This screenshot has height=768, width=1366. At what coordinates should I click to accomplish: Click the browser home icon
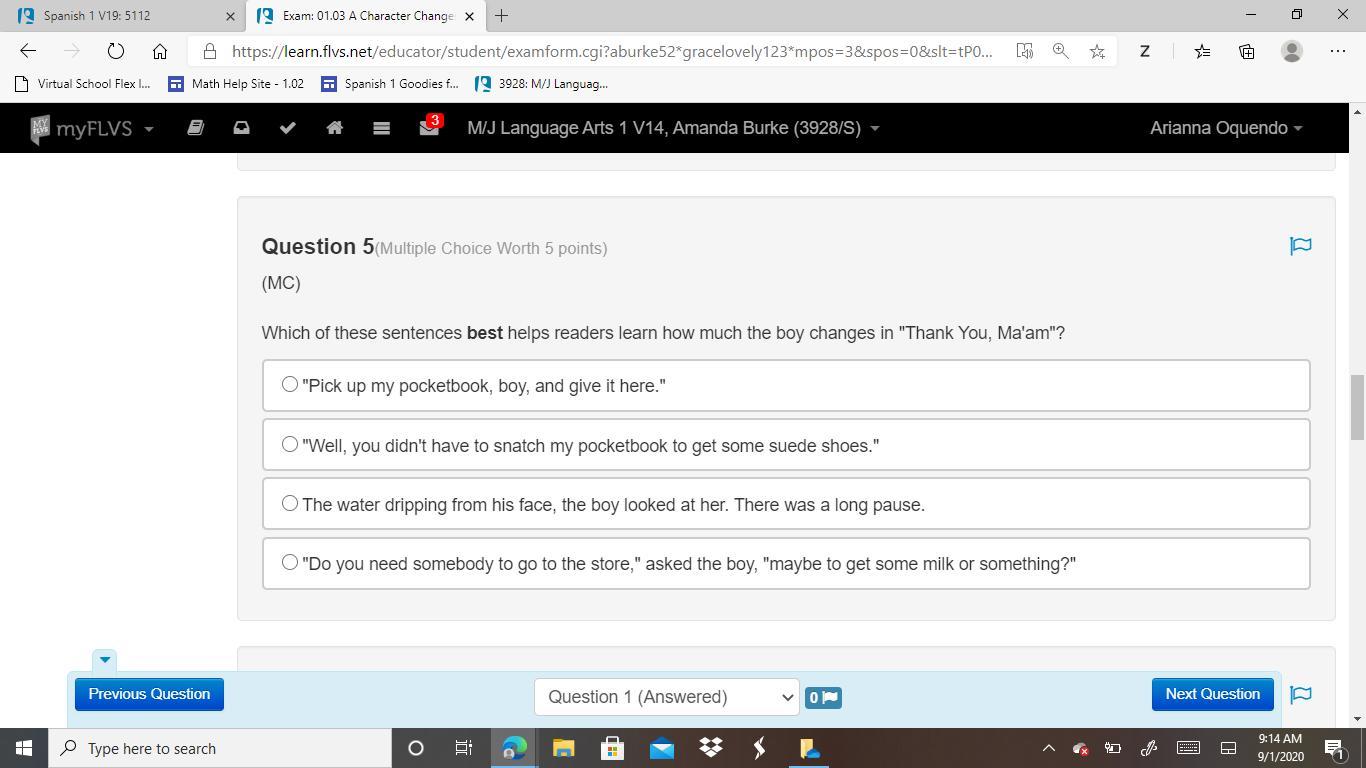click(159, 51)
